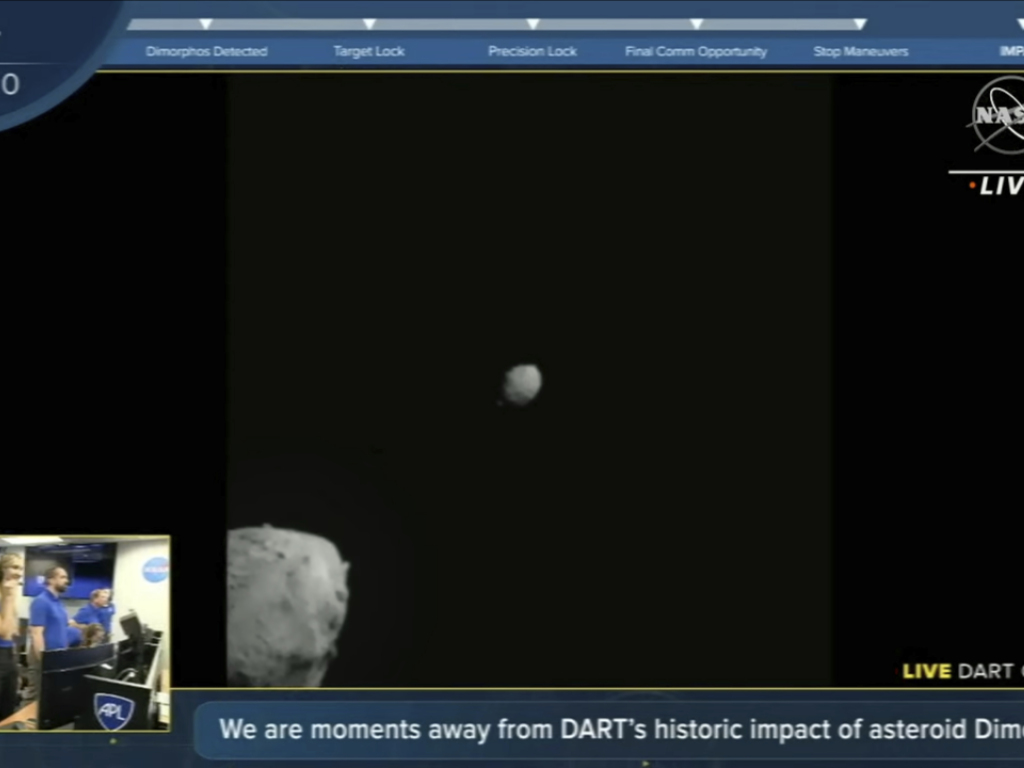Image resolution: width=1024 pixels, height=768 pixels.
Task: Select the Dimorphos Detected milestone label
Action: click(206, 52)
